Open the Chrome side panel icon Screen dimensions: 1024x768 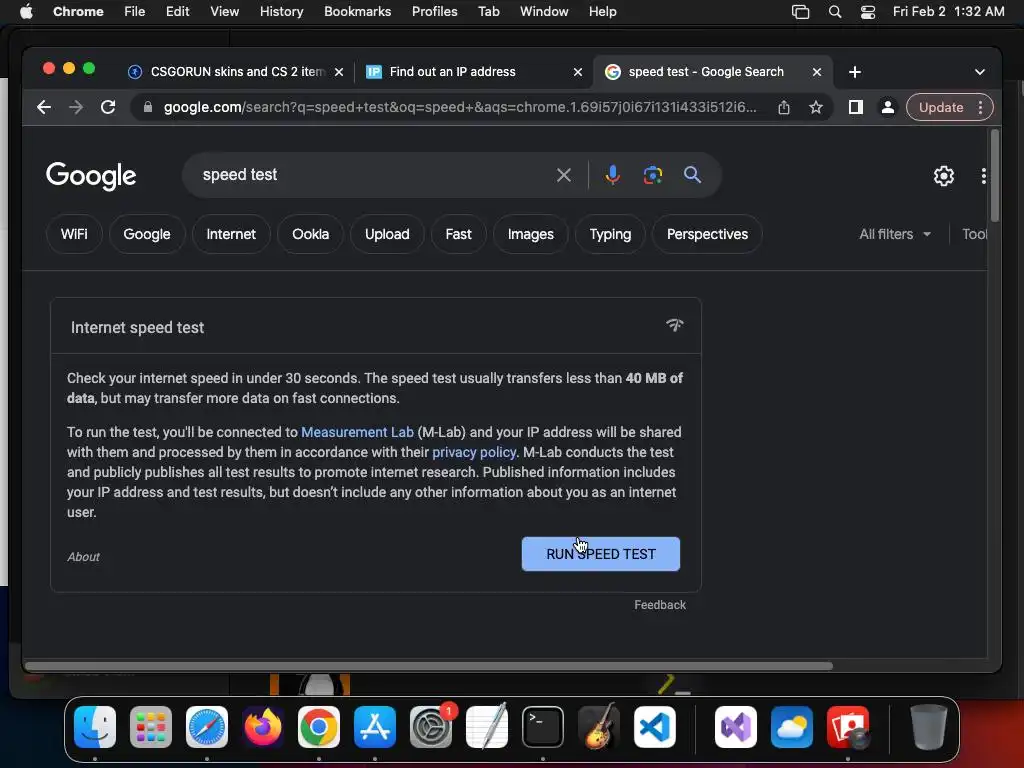(856, 107)
